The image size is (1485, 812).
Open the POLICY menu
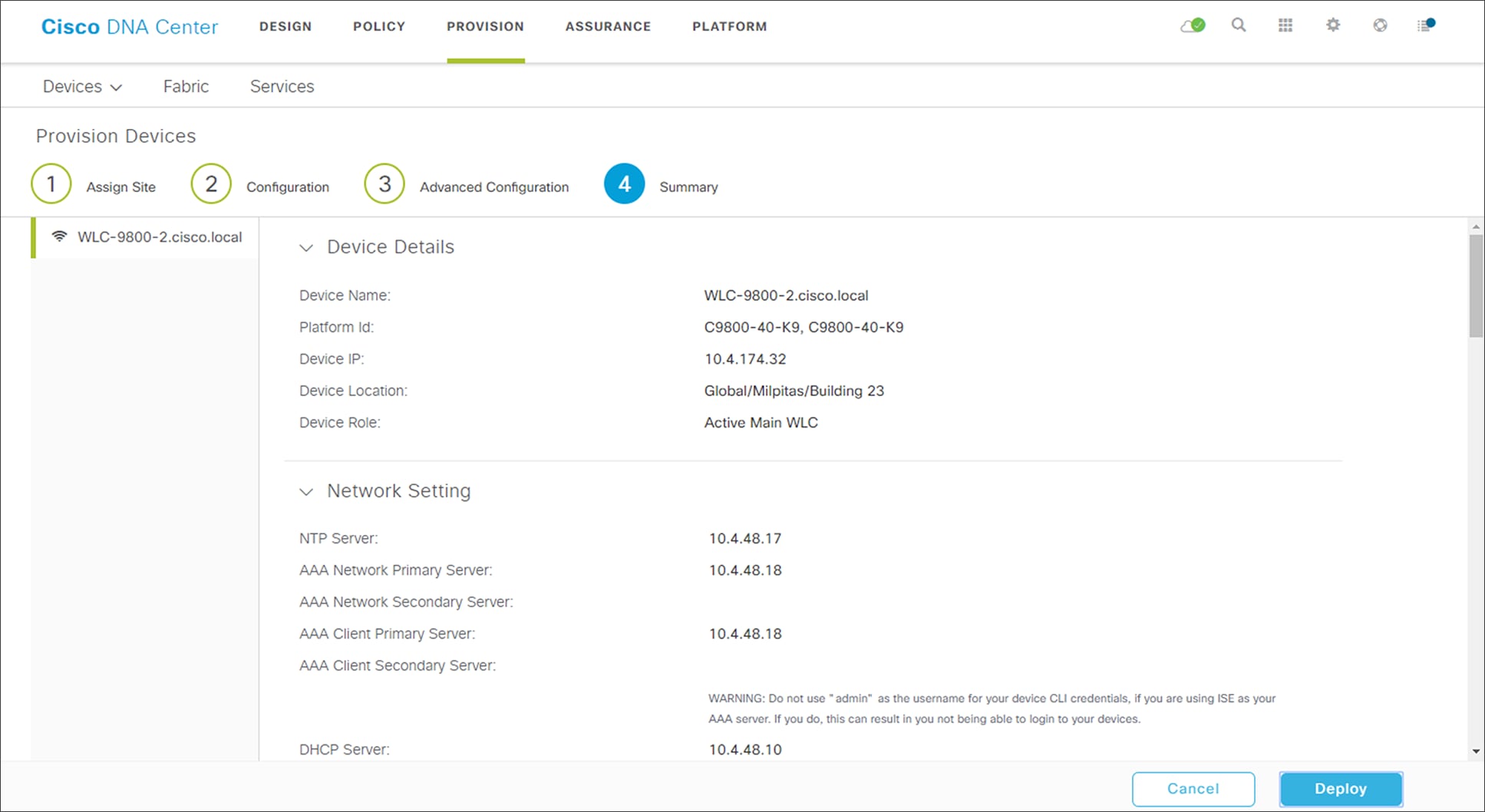379,26
